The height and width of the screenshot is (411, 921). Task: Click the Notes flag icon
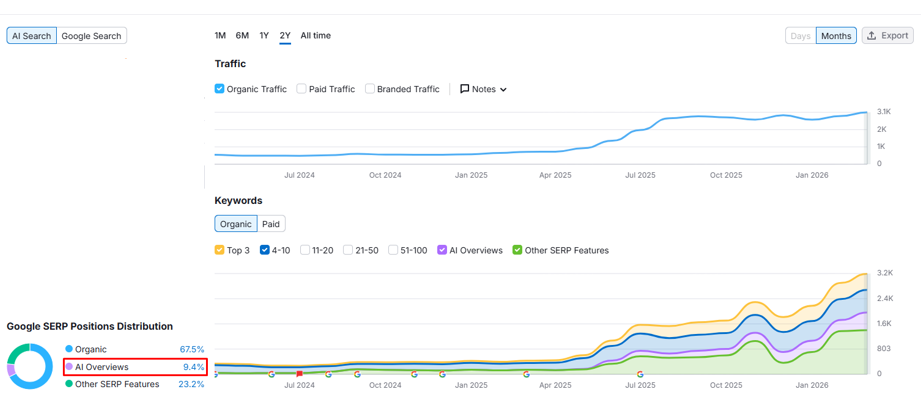[464, 89]
